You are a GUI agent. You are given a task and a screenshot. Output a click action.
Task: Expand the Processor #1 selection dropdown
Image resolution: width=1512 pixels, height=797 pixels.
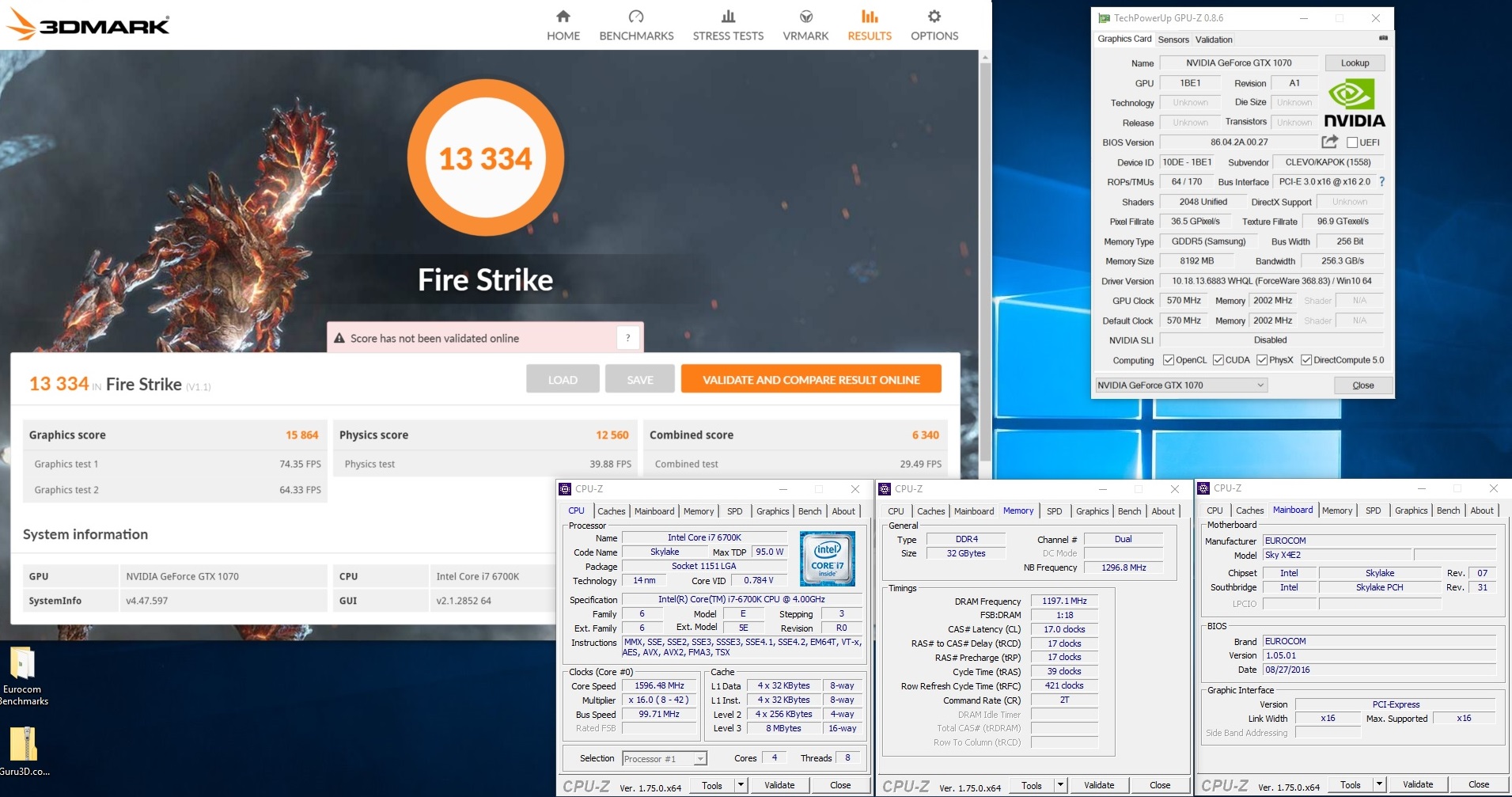point(699,759)
